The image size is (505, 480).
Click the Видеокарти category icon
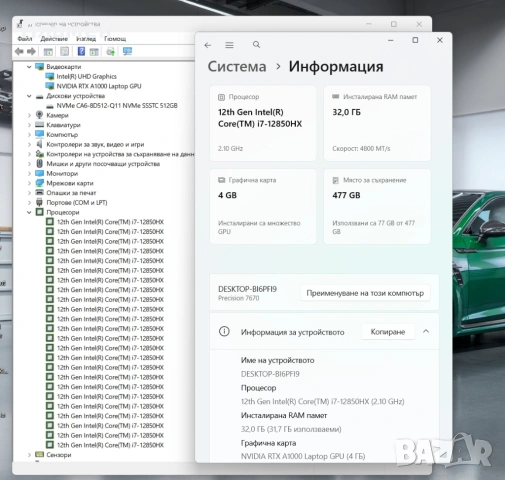[x=40, y=67]
